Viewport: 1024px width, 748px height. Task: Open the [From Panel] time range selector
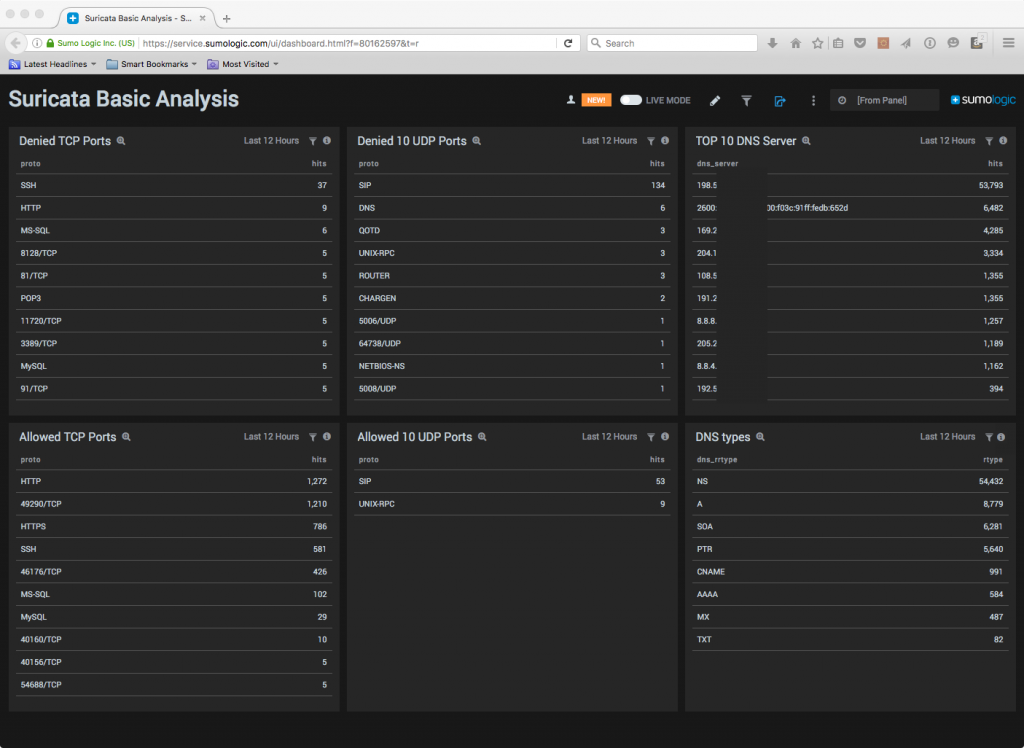[x=884, y=100]
